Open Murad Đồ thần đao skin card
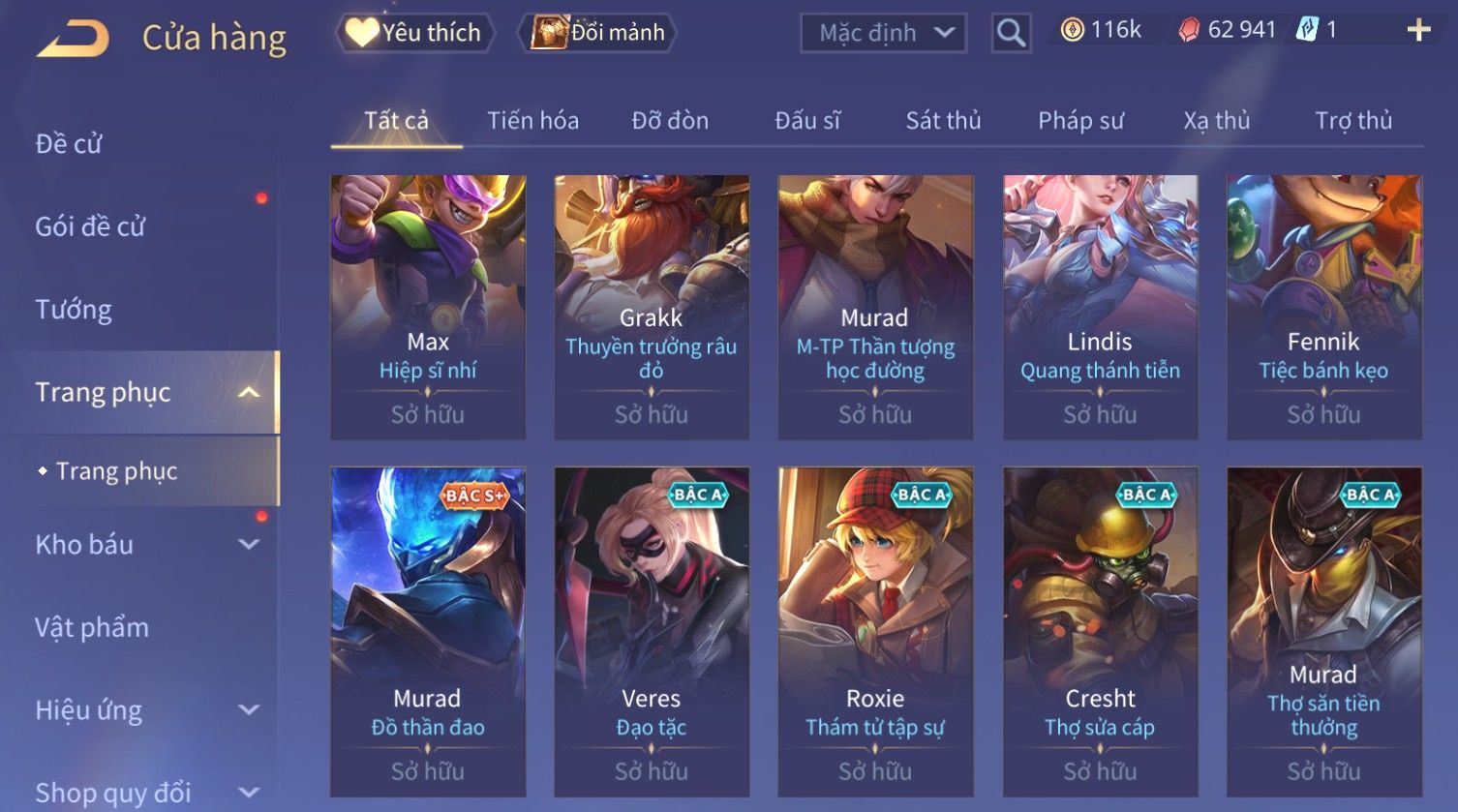Image resolution: width=1458 pixels, height=812 pixels. tap(428, 632)
